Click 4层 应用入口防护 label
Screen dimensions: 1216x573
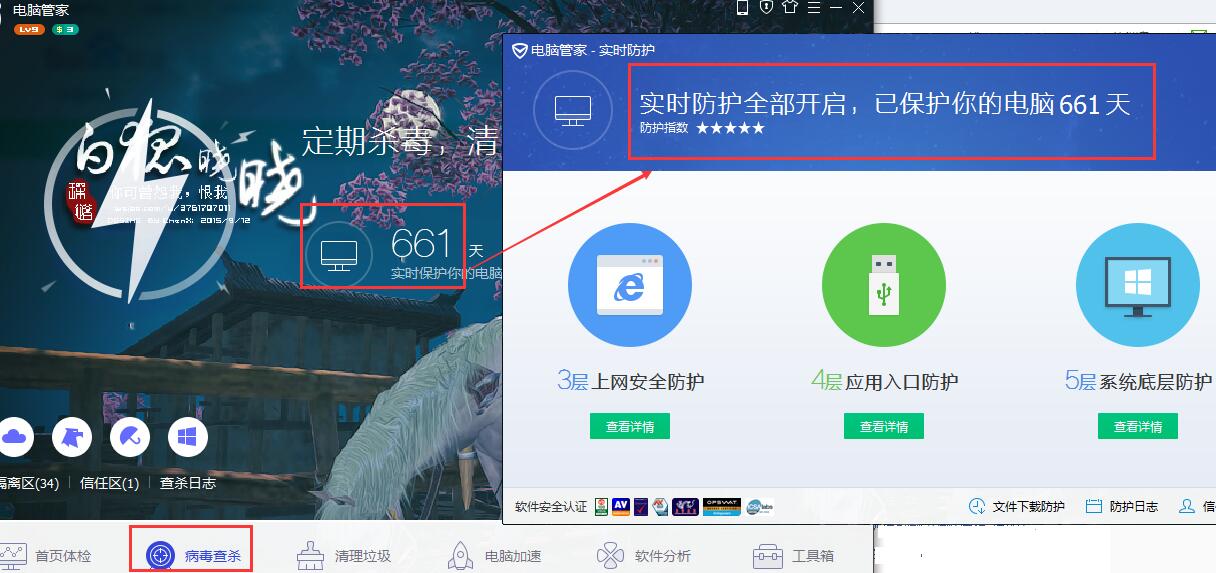[884, 381]
